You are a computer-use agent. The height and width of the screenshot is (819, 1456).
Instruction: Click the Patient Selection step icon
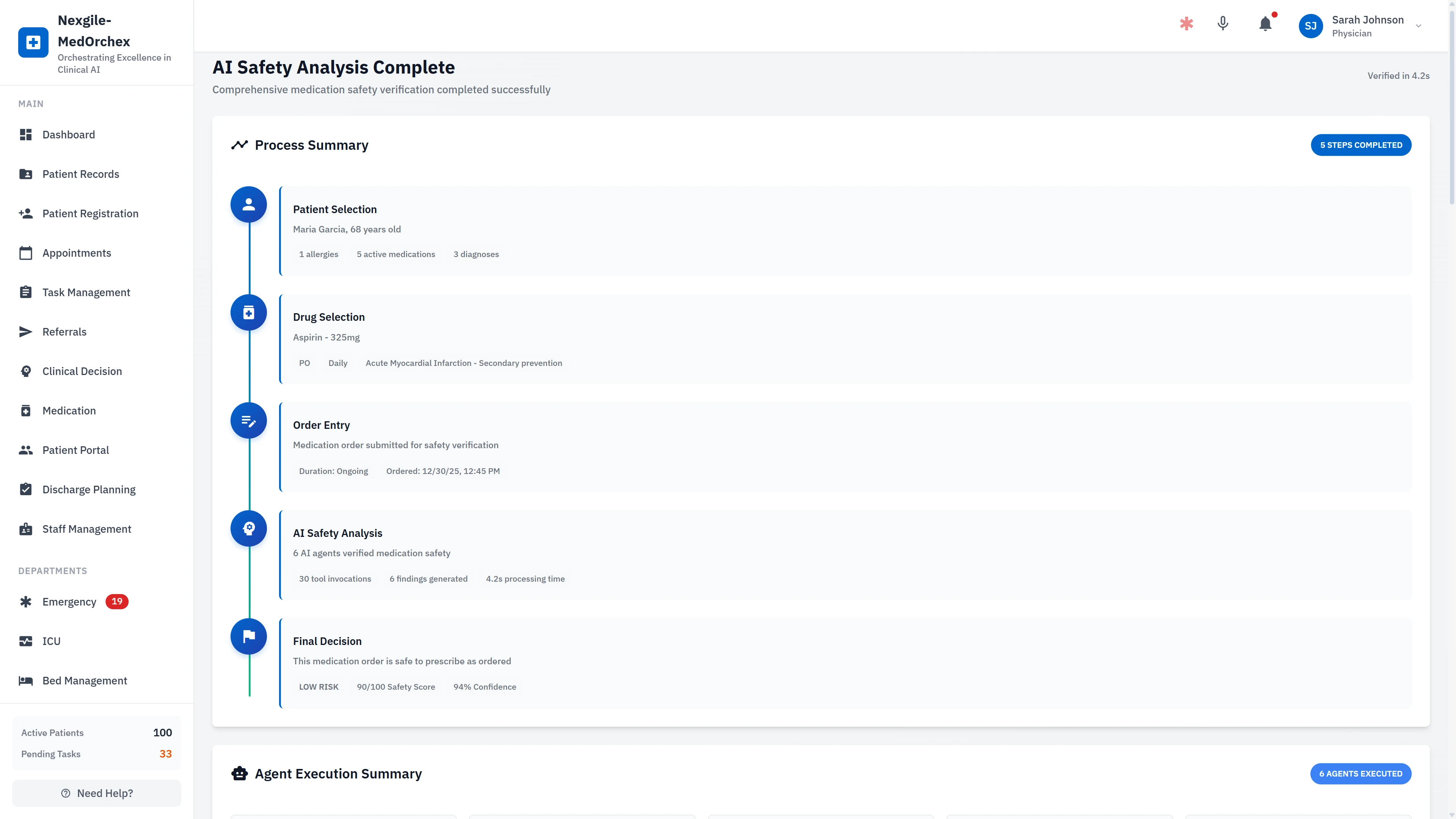coord(249,205)
